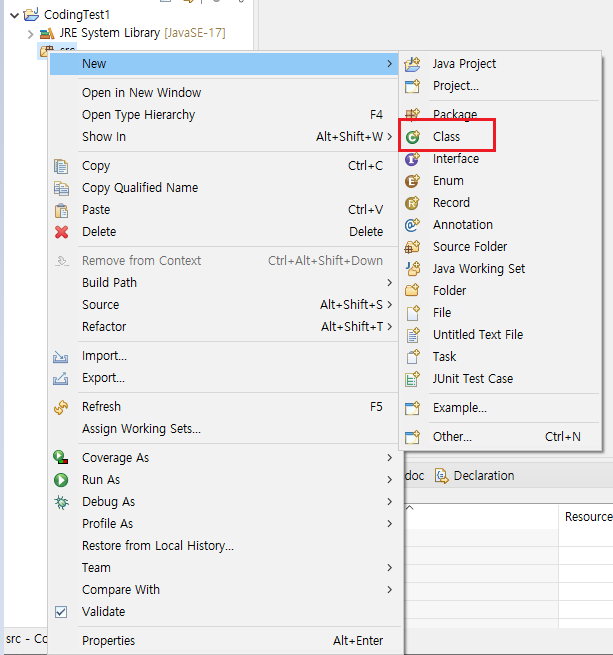Open the Team submenu arrow
This screenshot has height=655, width=613.
(x=389, y=568)
